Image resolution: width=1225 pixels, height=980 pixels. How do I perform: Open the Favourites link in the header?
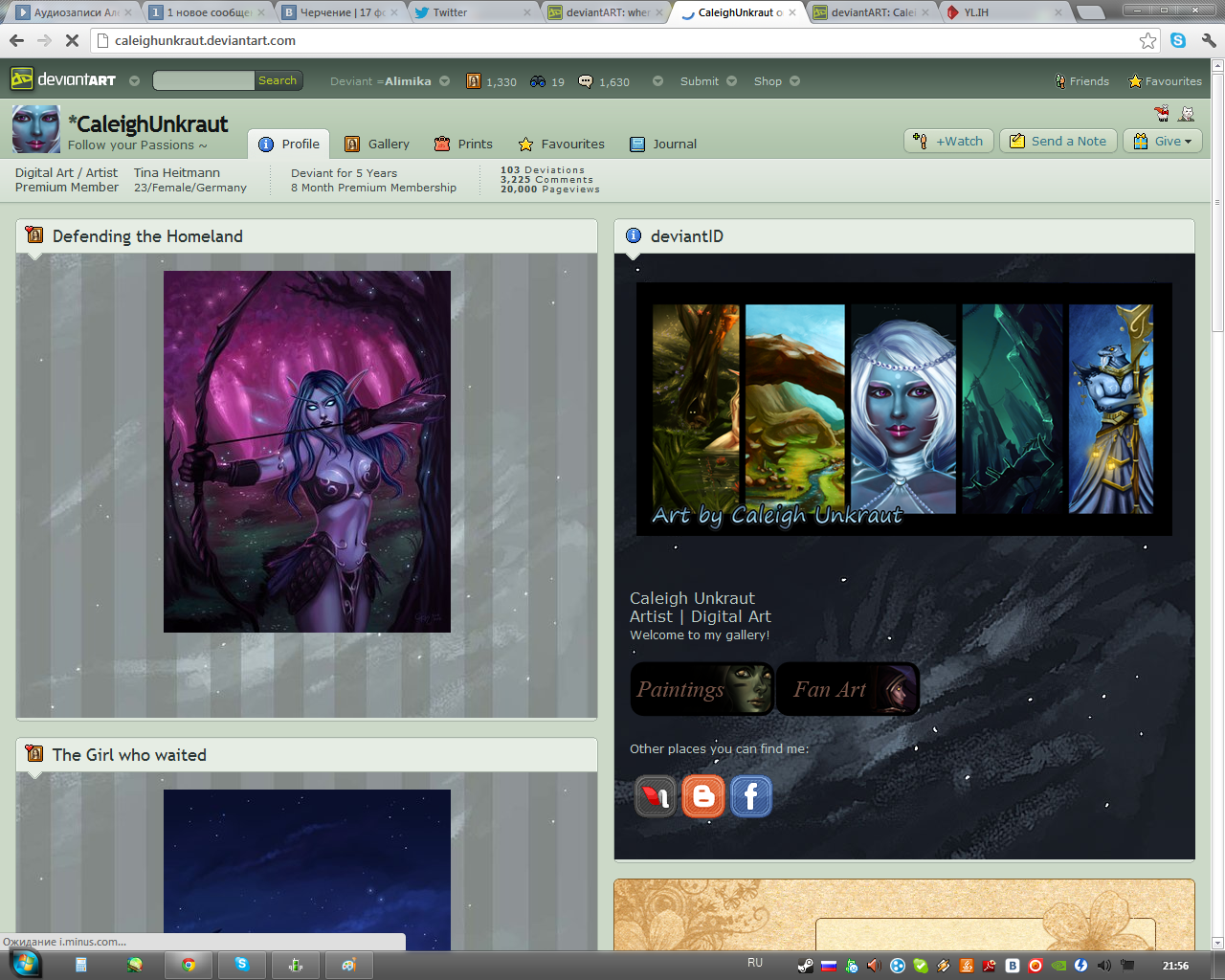coord(1165,81)
